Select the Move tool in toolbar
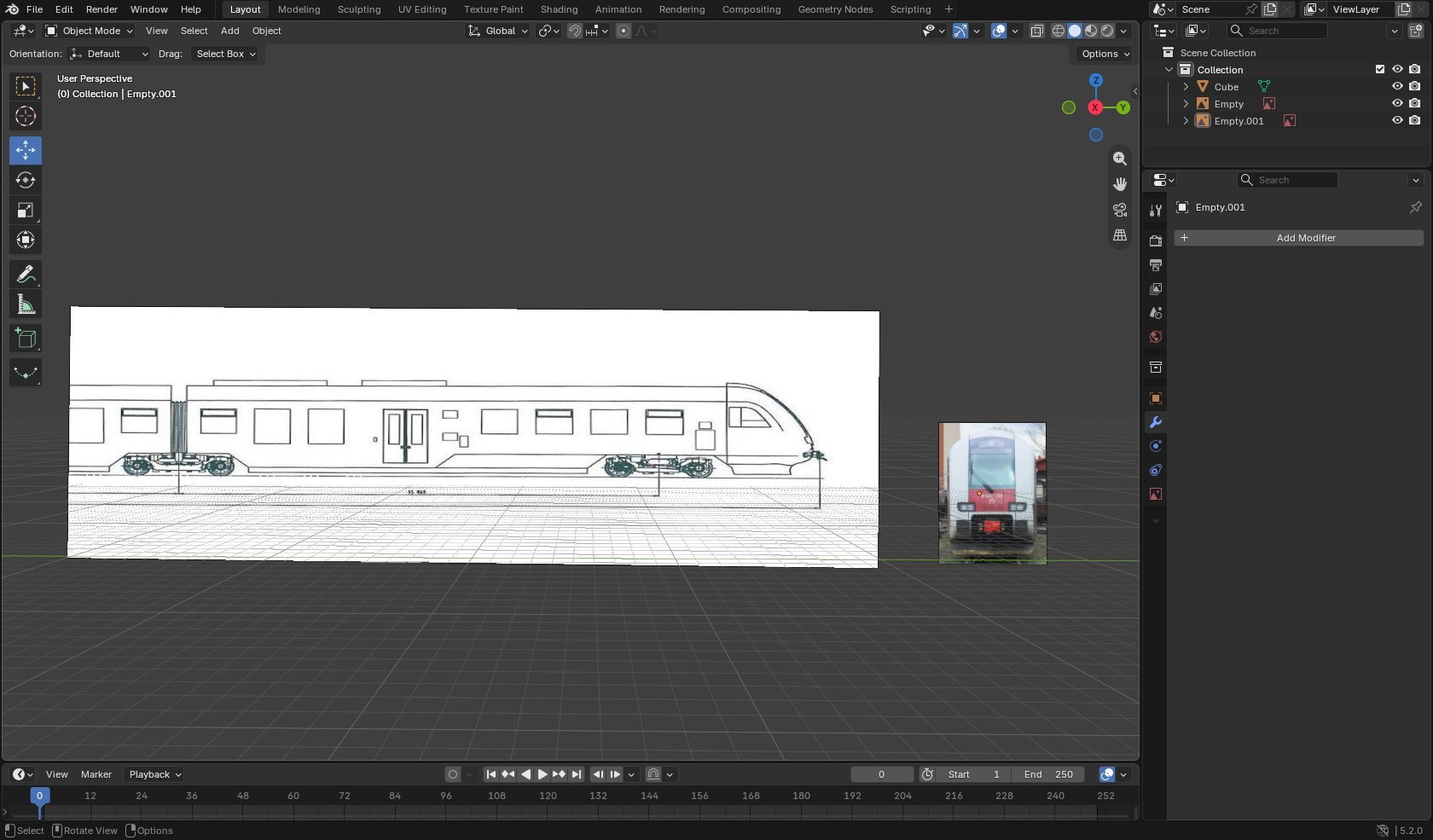 [26, 150]
